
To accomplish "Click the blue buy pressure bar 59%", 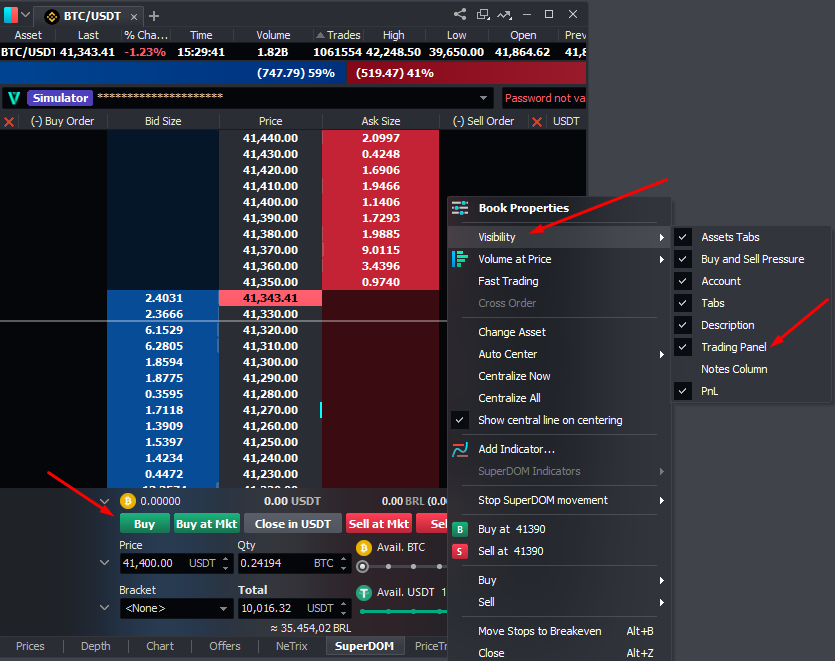I will [173, 73].
